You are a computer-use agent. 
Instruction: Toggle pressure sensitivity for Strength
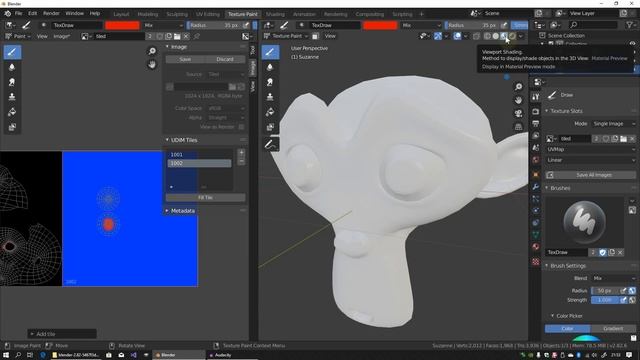click(623, 300)
